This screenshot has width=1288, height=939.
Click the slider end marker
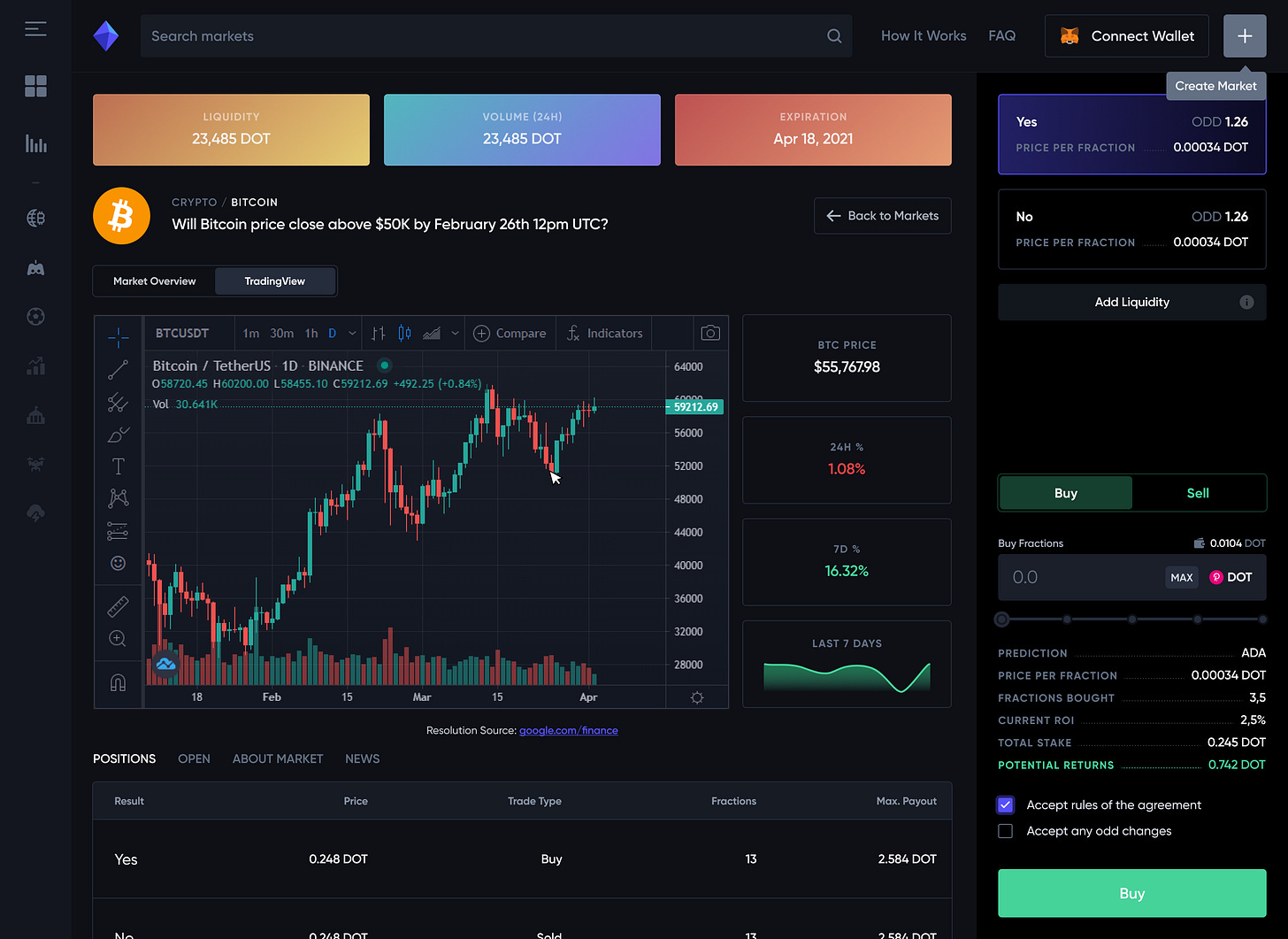click(1262, 620)
